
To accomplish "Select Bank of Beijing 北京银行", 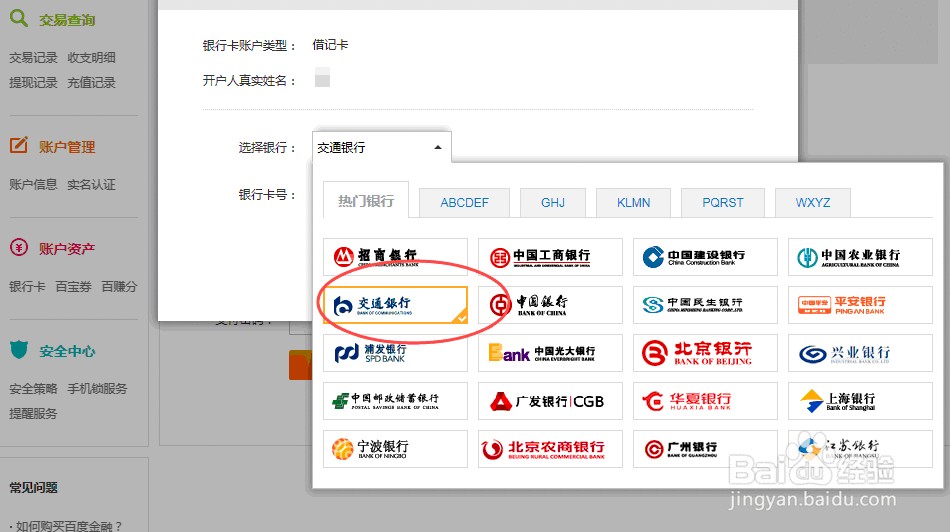I will click(705, 353).
